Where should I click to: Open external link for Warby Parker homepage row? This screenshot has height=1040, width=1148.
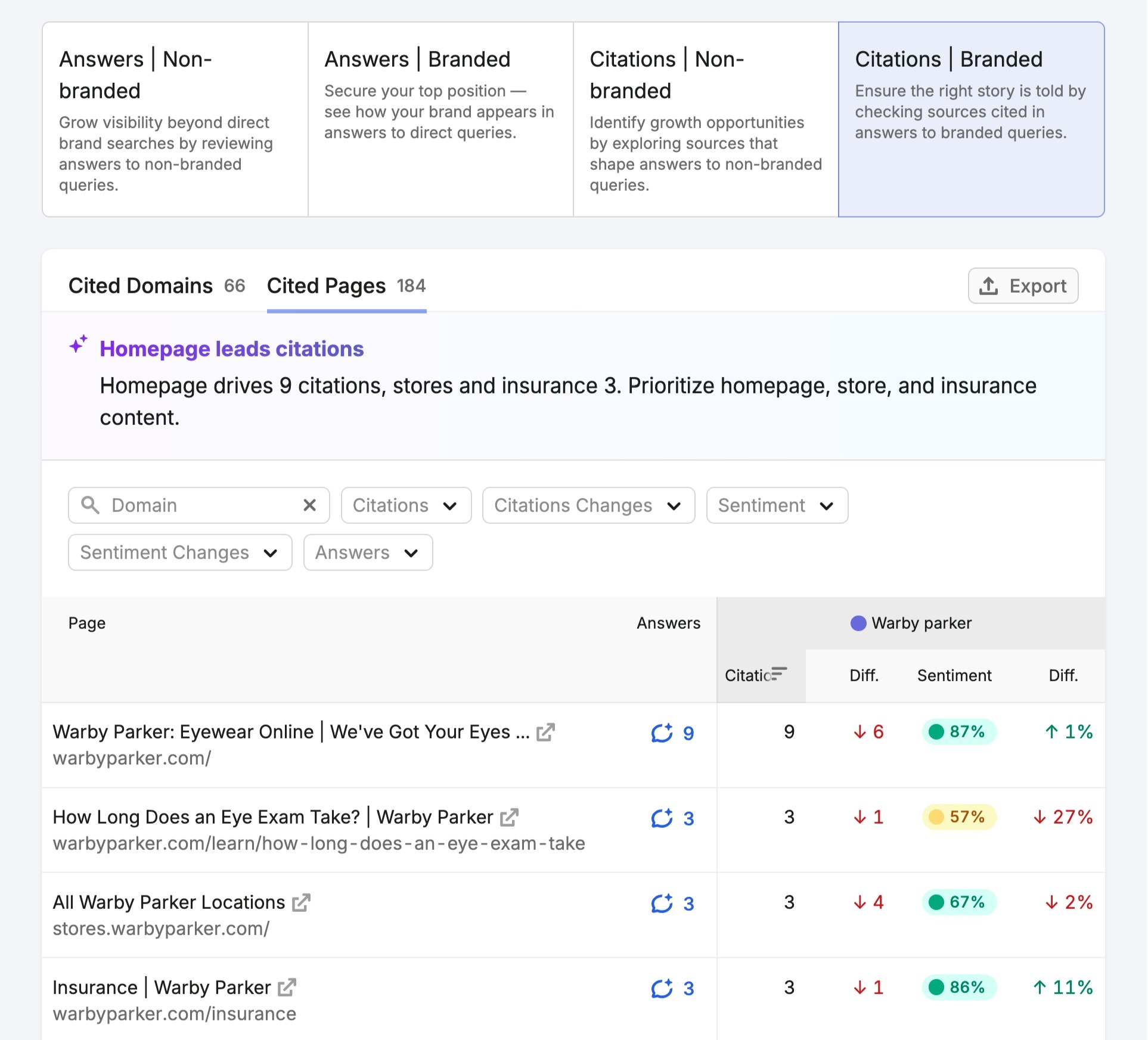point(545,732)
